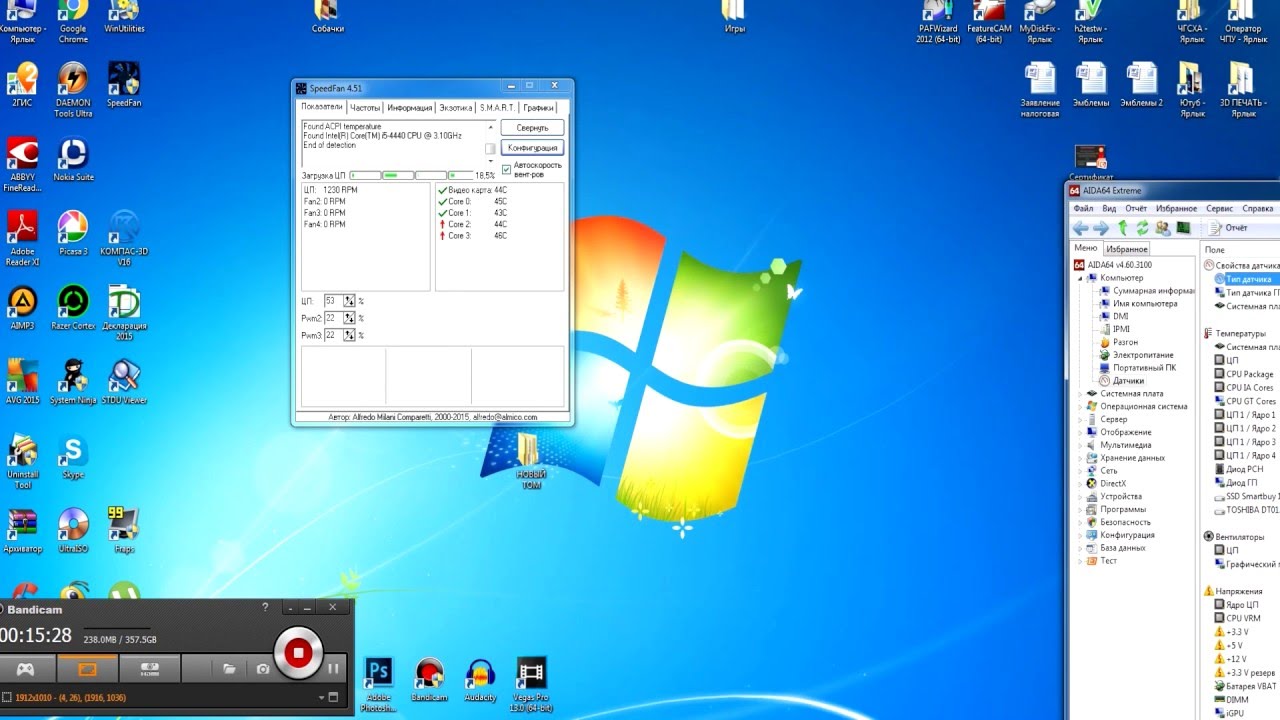Image resolution: width=1280 pixels, height=720 pixels.
Task: Open DAEMON Tools Ultra desktop icon
Action: click(72, 90)
